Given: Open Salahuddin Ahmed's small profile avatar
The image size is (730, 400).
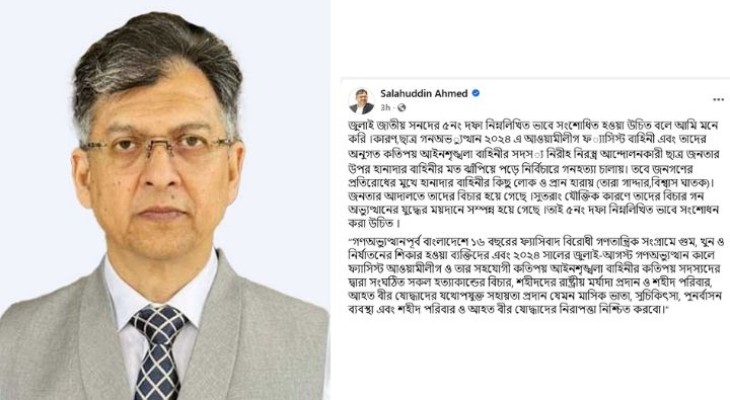Looking at the screenshot, I should (362, 101).
